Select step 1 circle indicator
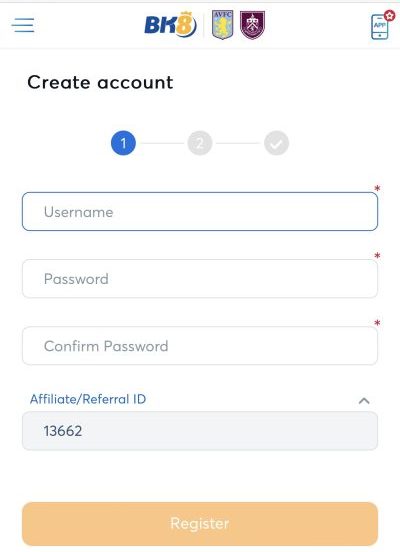Screen dimensions: 400x552 pos(123,143)
